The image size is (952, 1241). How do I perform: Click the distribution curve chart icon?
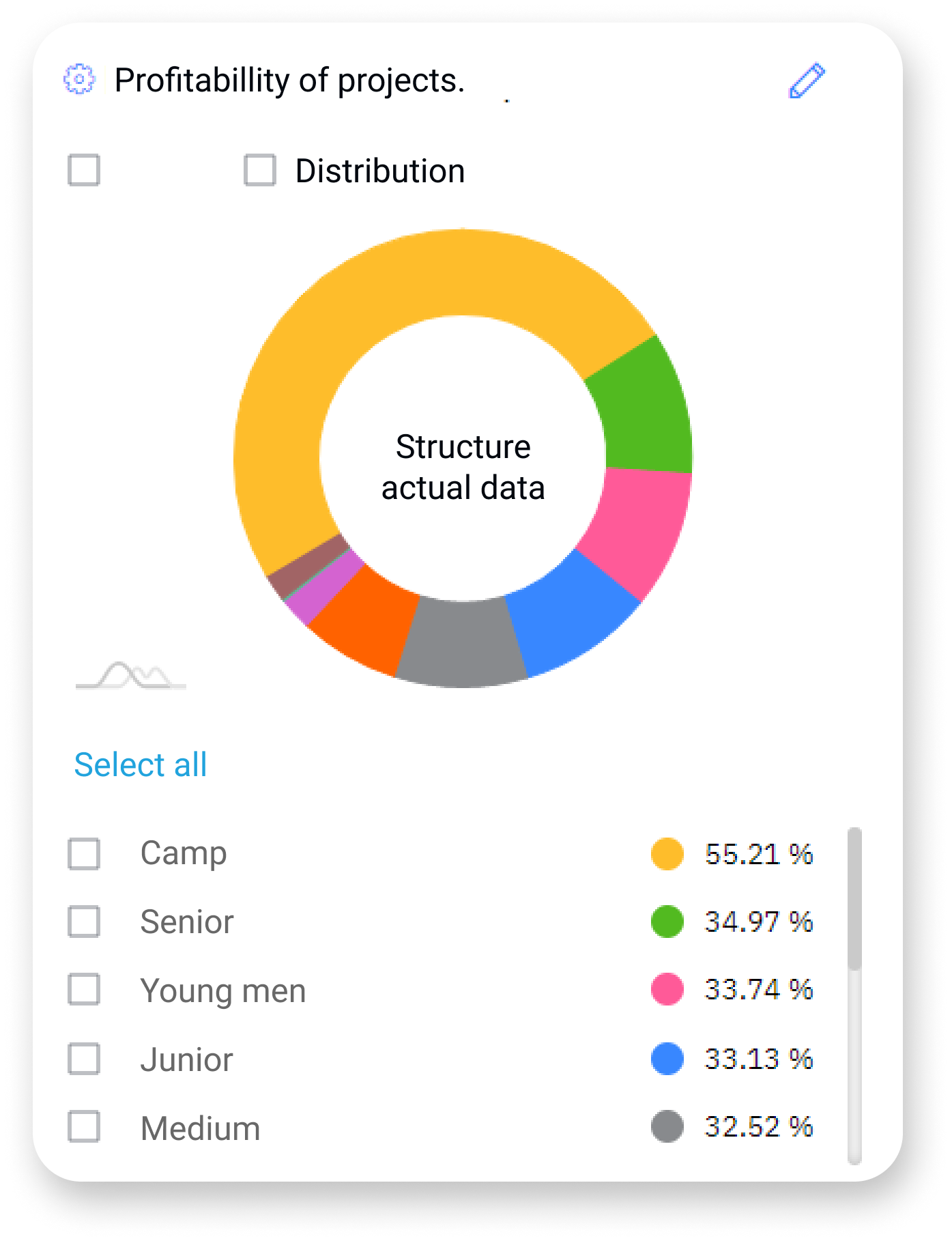tap(131, 675)
